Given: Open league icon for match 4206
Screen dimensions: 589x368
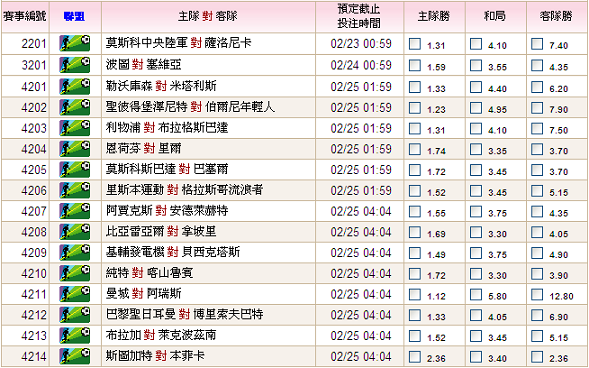Looking at the screenshot, I should pos(75,190).
